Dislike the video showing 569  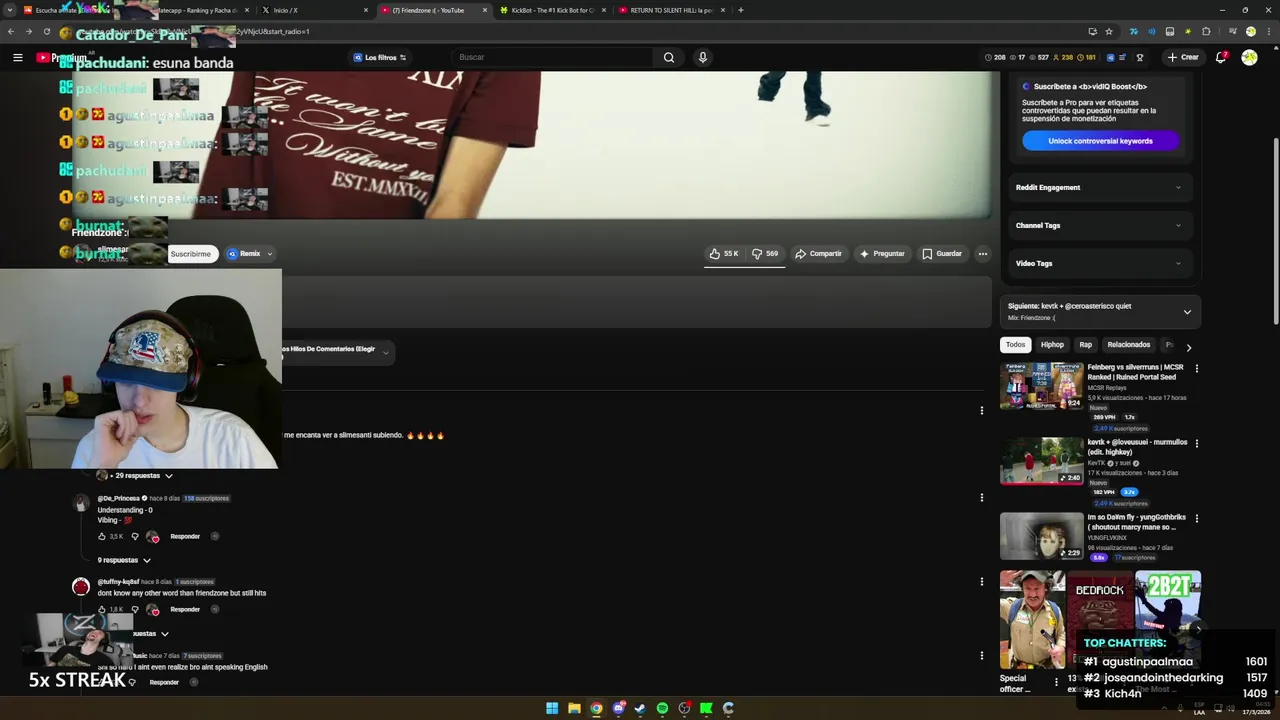(765, 254)
